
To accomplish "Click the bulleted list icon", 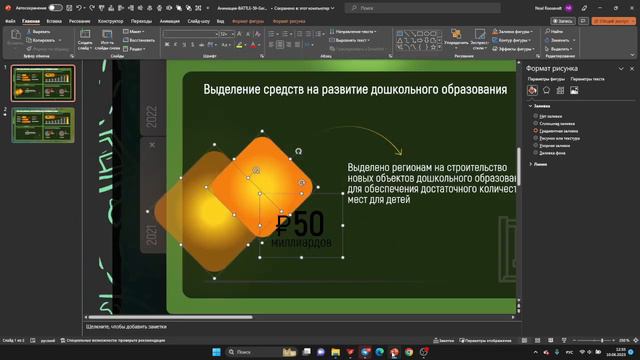I will tap(271, 34).
